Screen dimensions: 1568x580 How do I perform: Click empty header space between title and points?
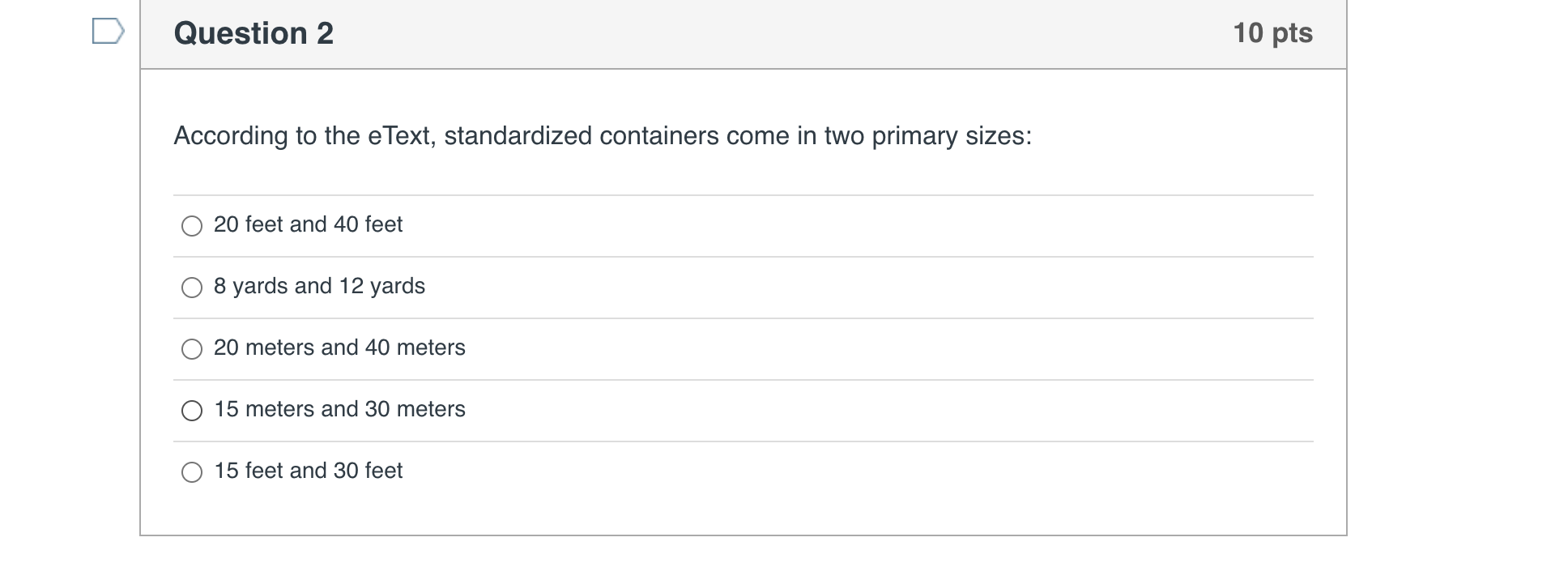(x=778, y=33)
